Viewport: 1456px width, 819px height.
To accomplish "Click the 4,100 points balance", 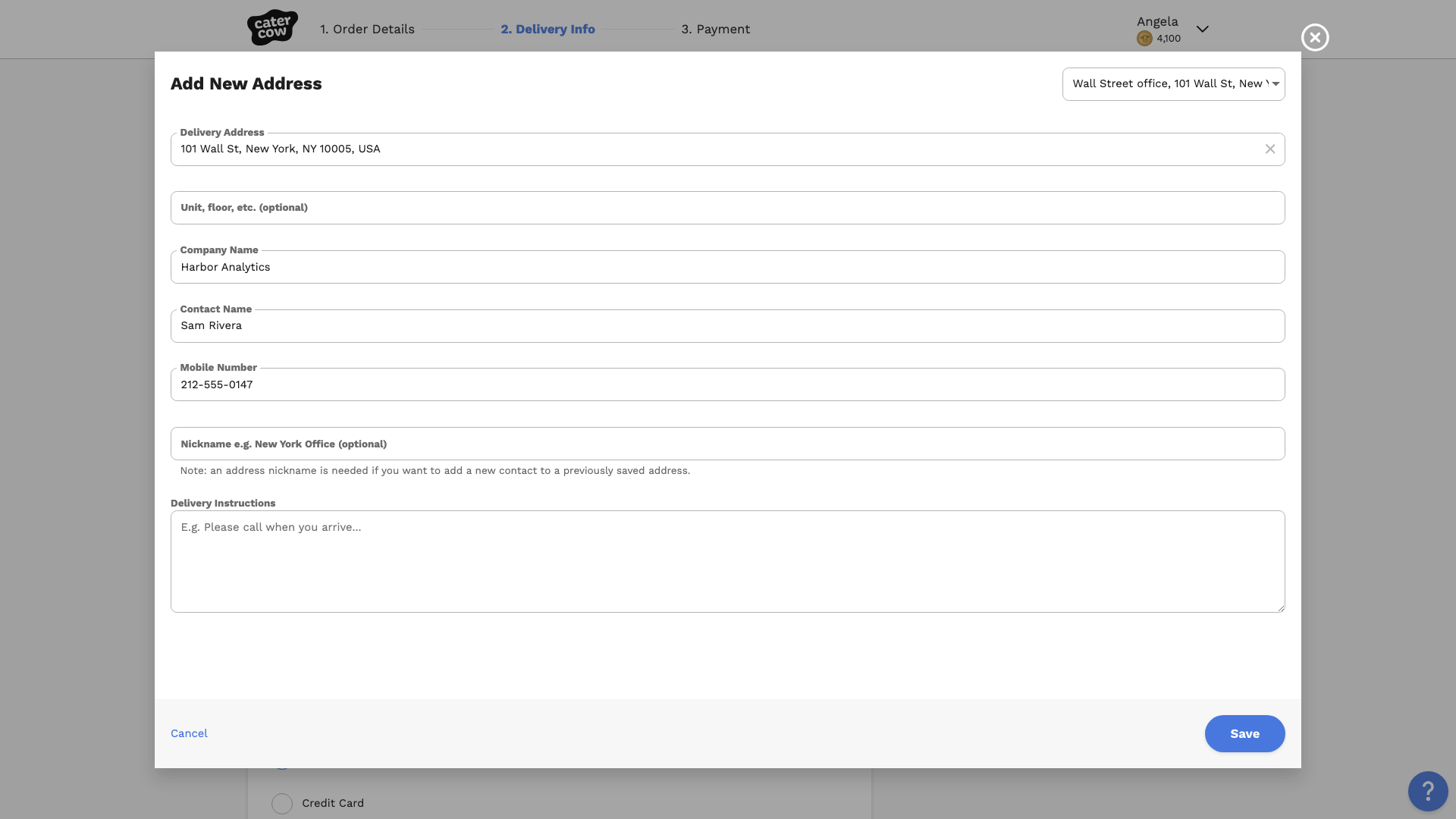I will tap(1169, 39).
